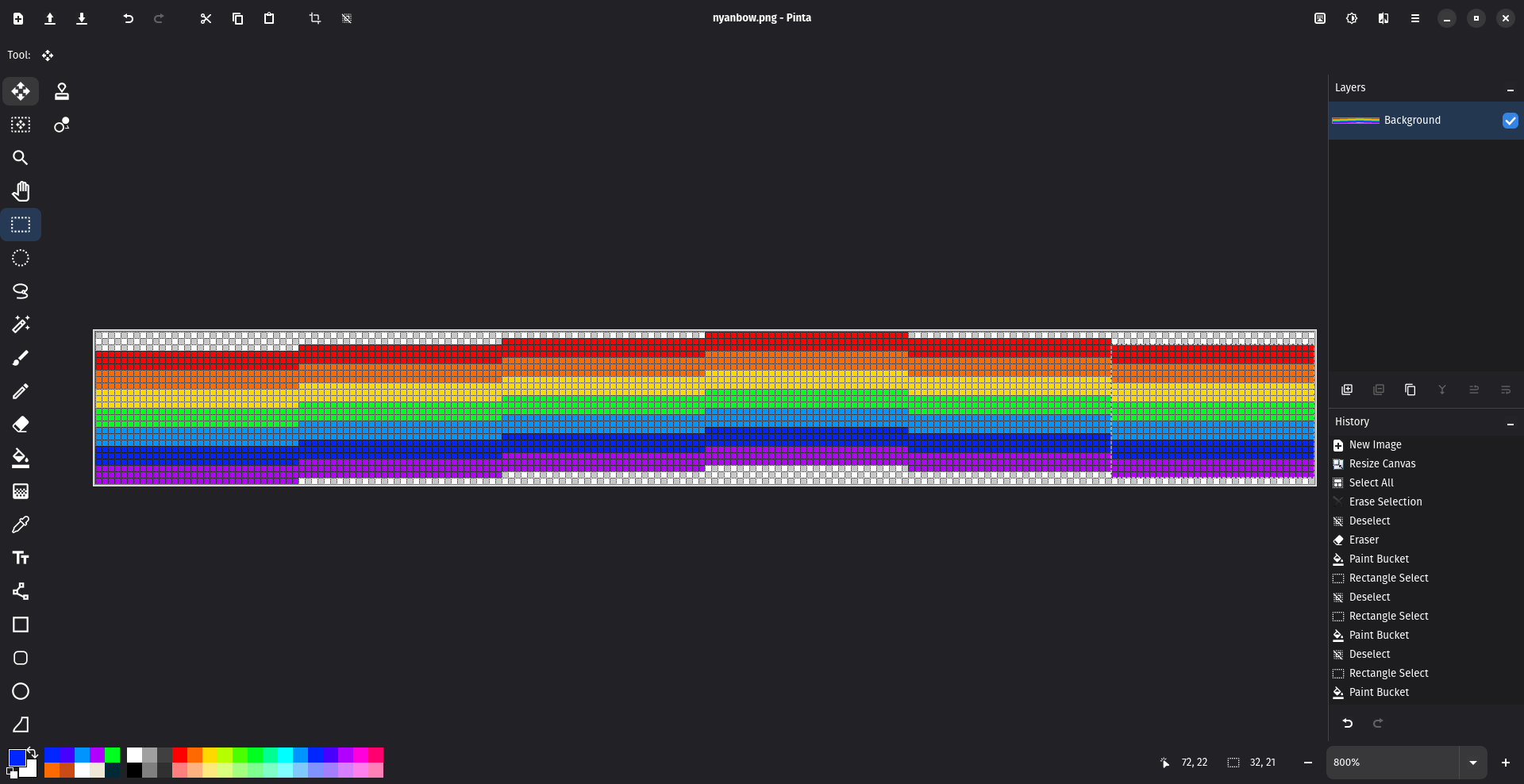Select the Recolor tool
1524x784 pixels.
pyautogui.click(x=62, y=125)
